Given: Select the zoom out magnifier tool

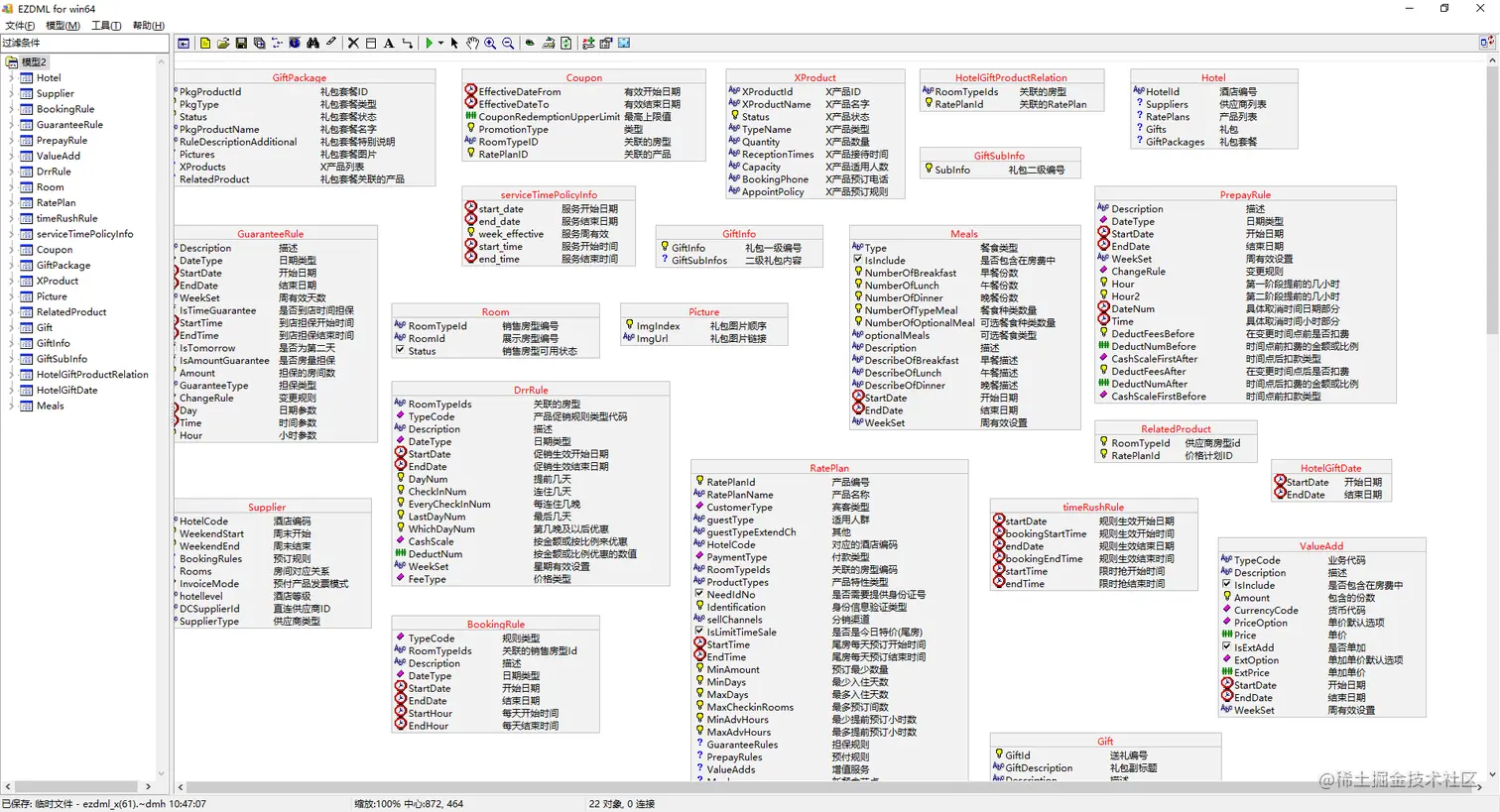Looking at the screenshot, I should click(508, 43).
